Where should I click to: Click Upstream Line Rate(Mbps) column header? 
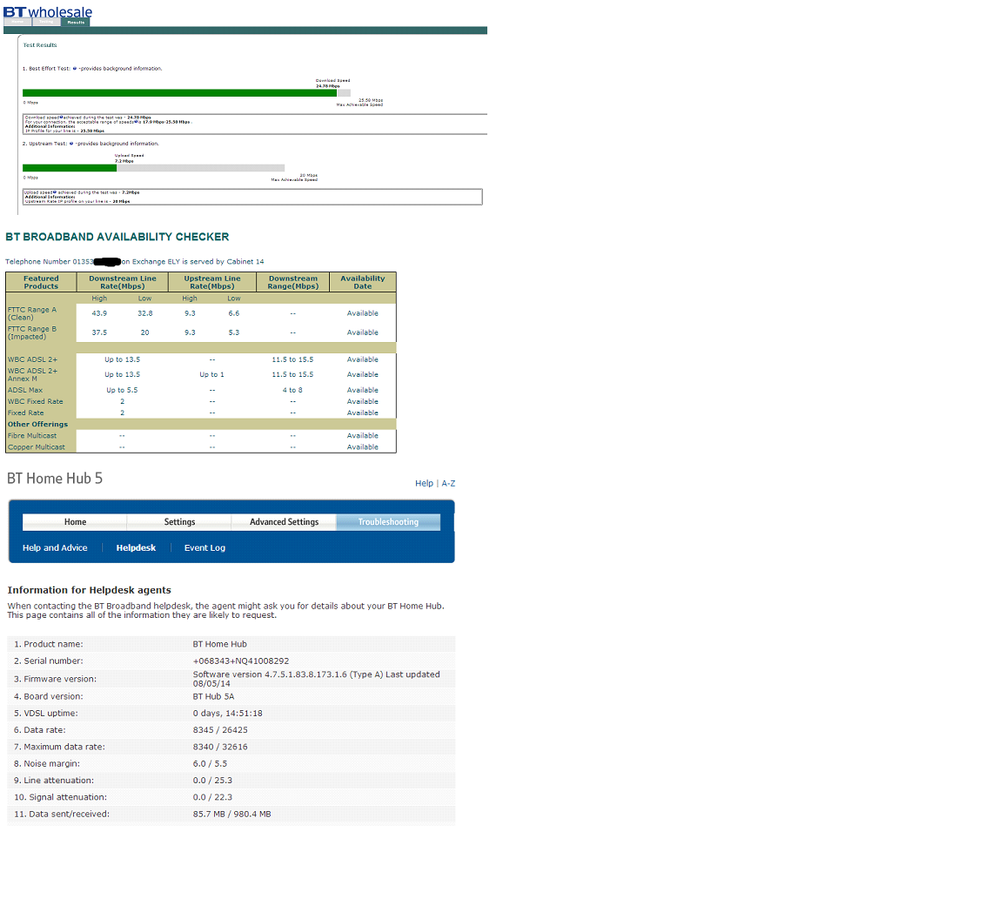pos(212,282)
